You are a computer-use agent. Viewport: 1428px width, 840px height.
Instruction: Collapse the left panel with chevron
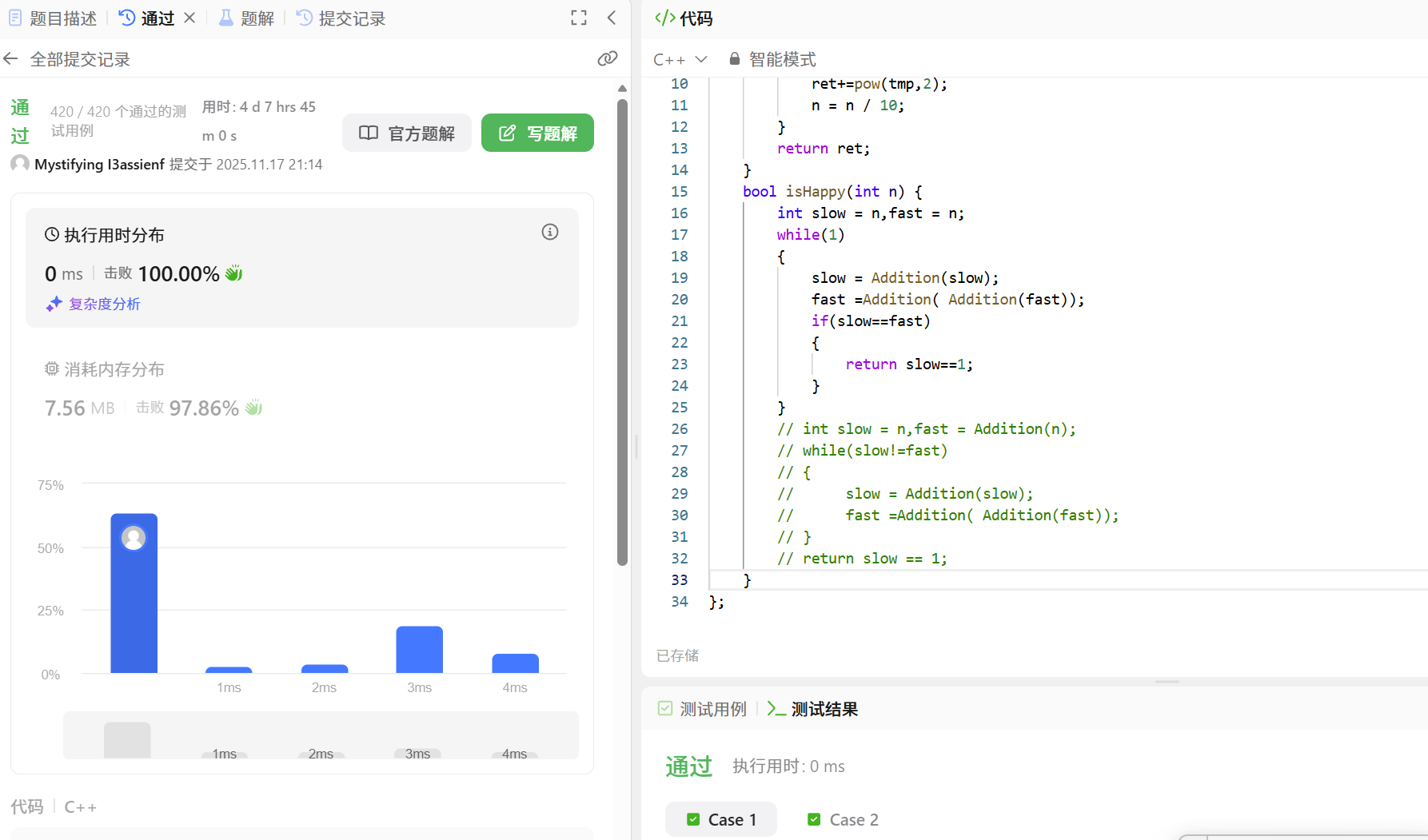[612, 18]
